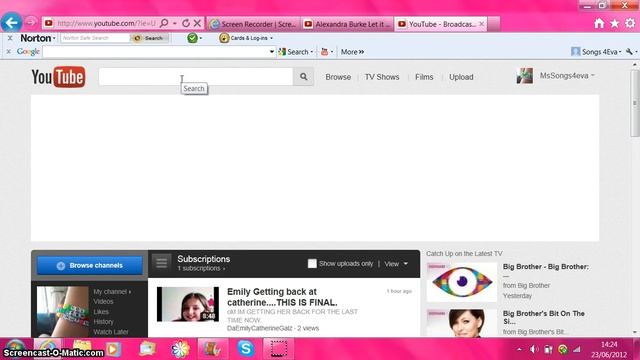The height and width of the screenshot is (360, 640).
Task: Click the Upload link
Action: pos(461,77)
